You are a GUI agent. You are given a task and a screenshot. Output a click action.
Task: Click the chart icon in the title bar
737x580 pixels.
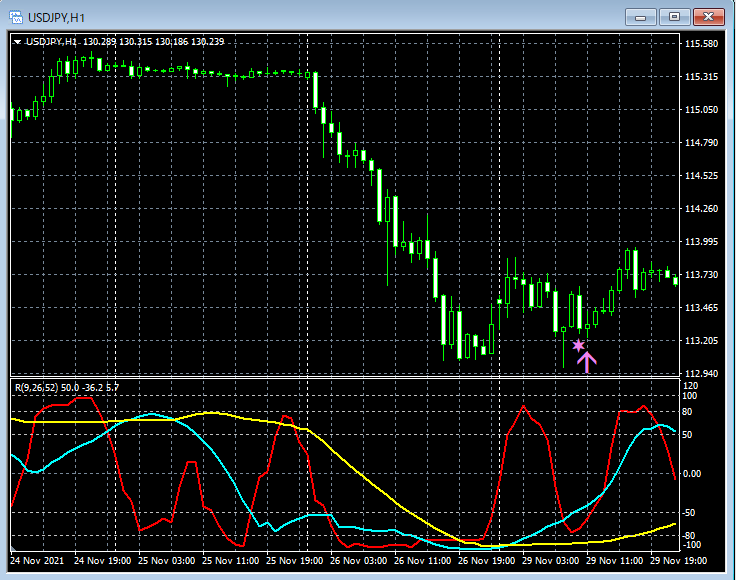(x=17, y=16)
